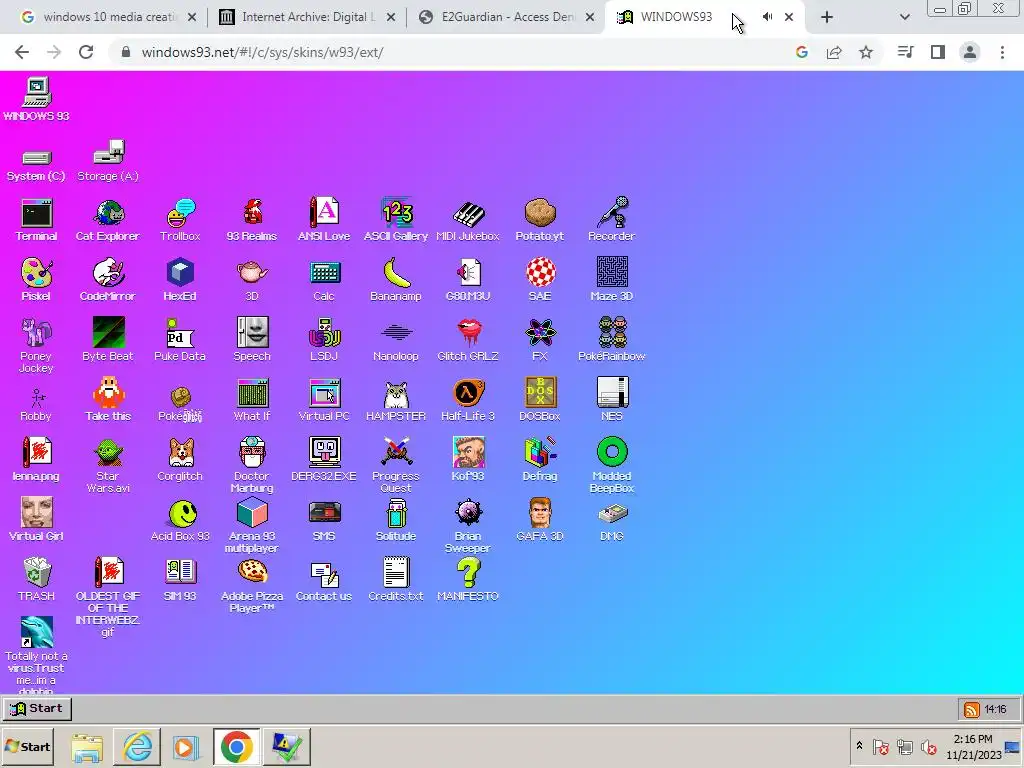
Task: Open the Piskel paint icon
Action: (x=37, y=280)
